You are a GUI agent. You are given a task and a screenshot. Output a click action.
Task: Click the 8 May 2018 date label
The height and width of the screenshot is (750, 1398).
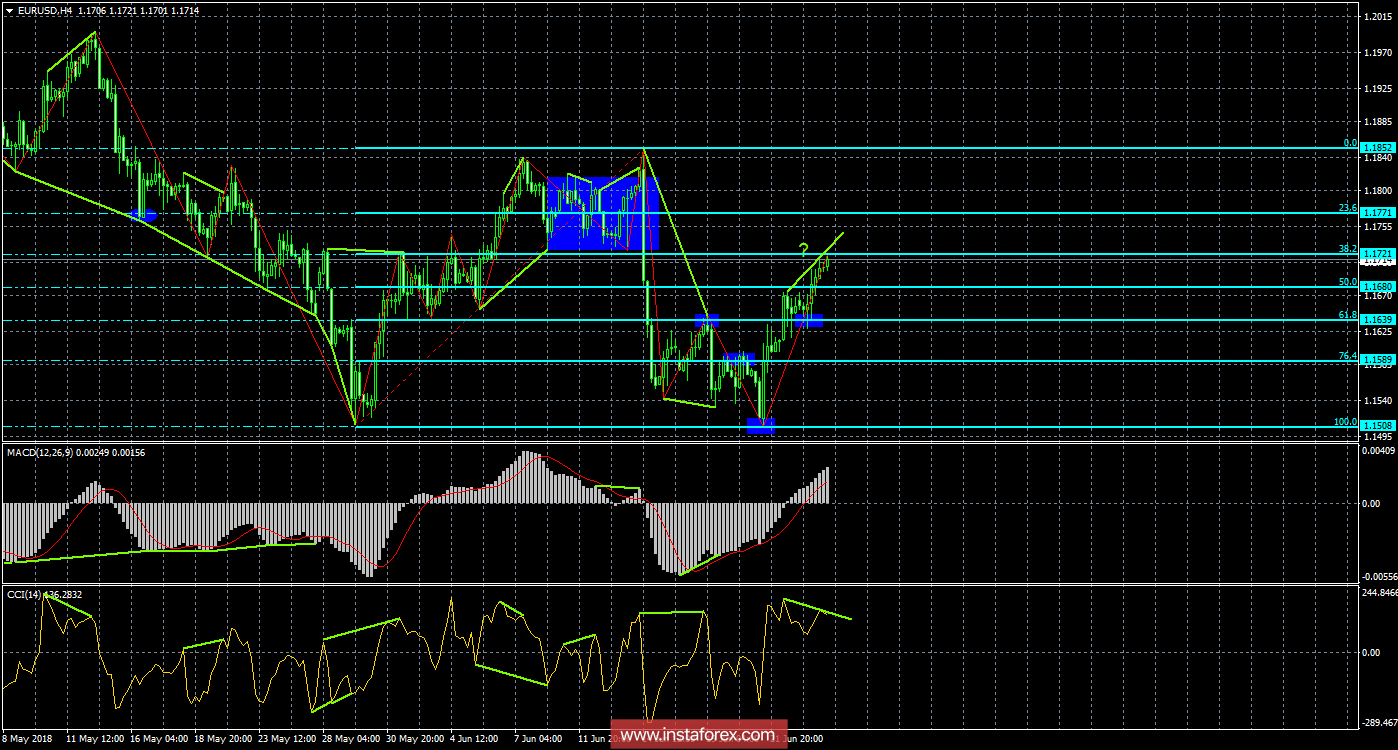[28, 739]
